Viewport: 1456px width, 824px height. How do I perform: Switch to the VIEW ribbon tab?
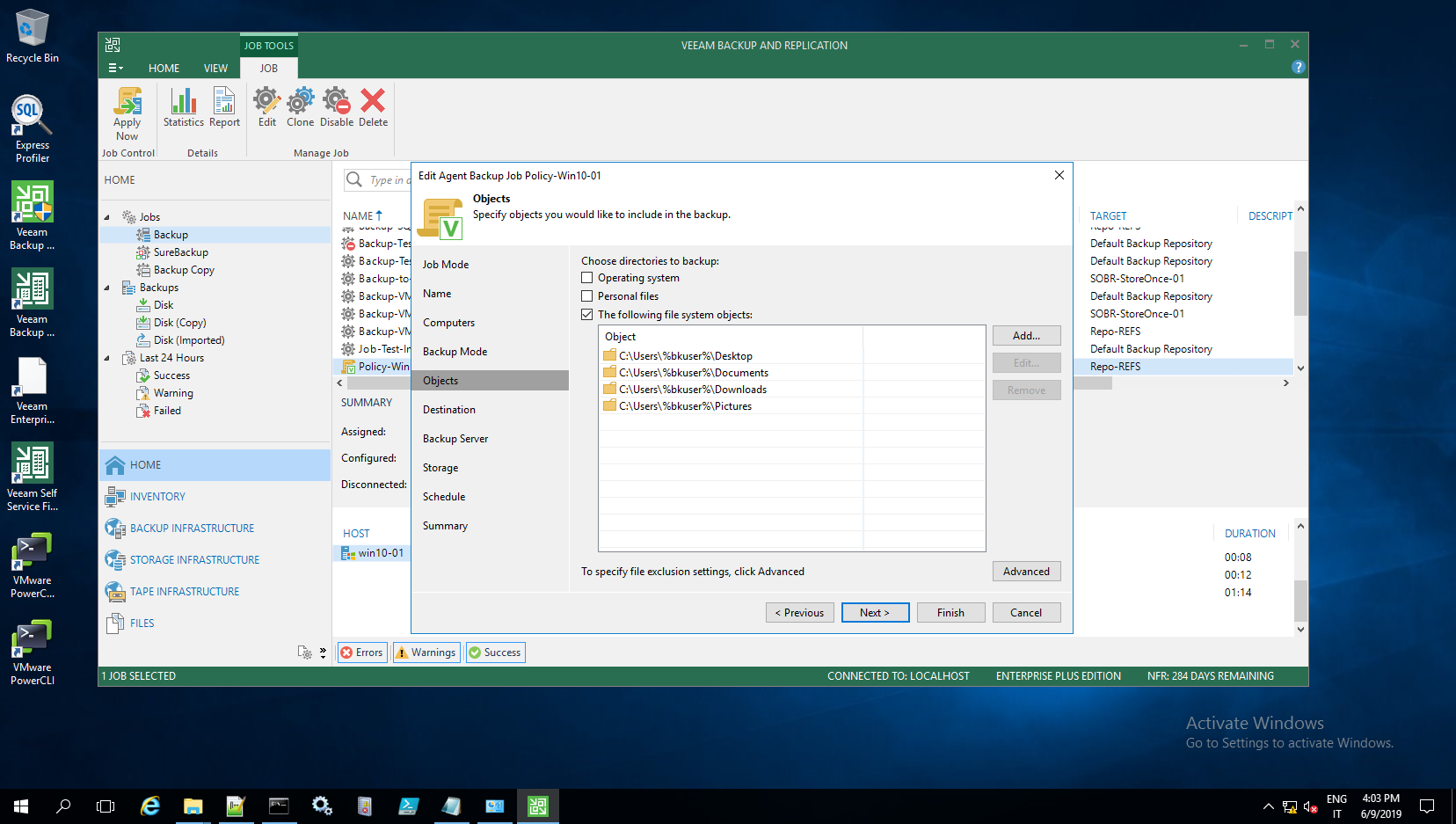(x=215, y=69)
